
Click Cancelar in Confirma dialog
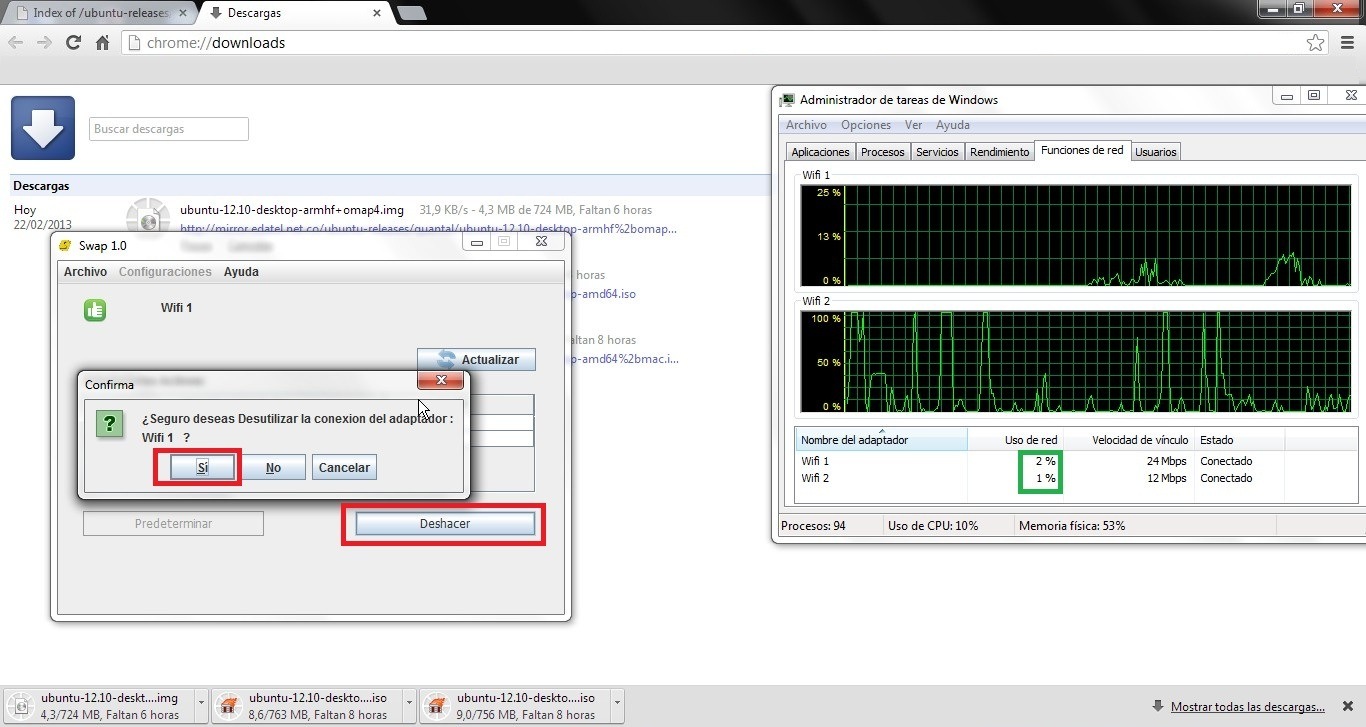click(344, 467)
